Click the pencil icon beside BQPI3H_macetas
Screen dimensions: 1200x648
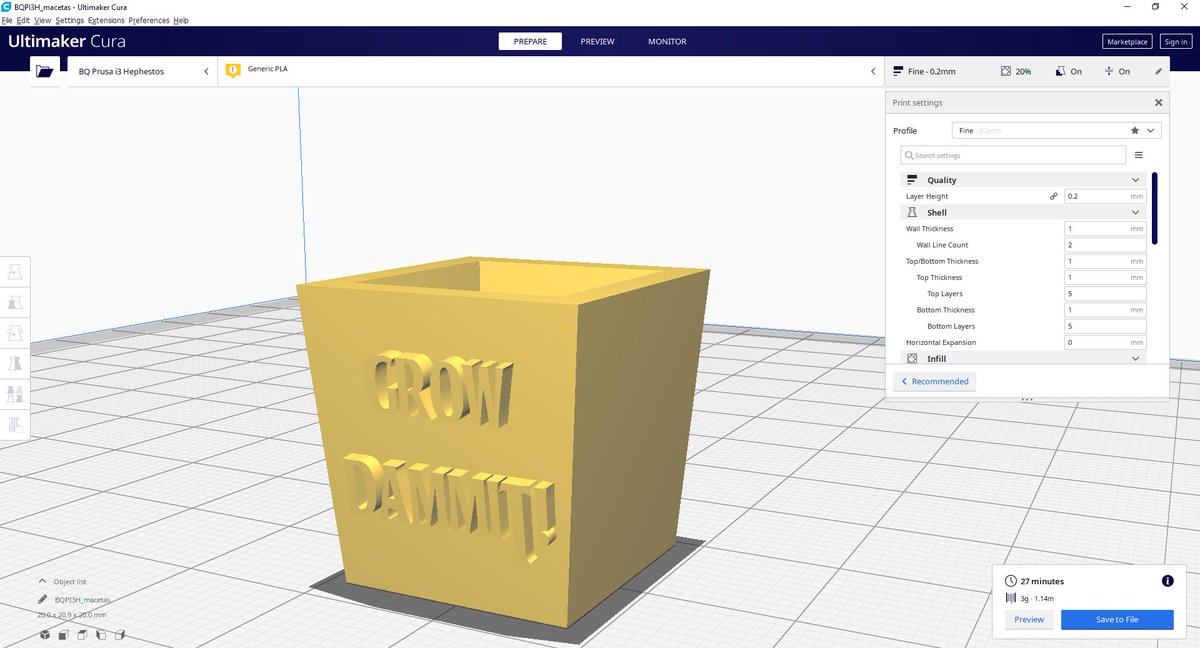43,598
